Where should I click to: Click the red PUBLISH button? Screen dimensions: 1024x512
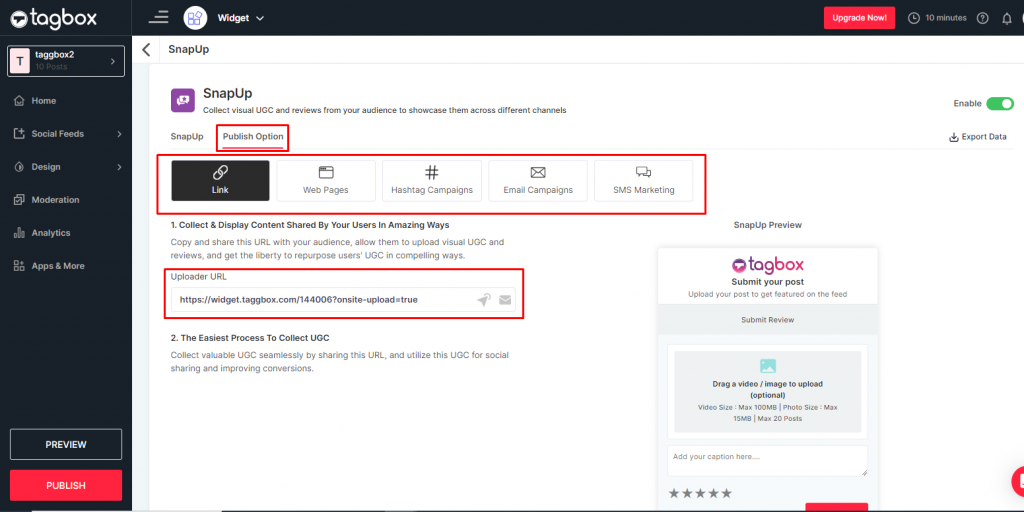[x=66, y=485]
